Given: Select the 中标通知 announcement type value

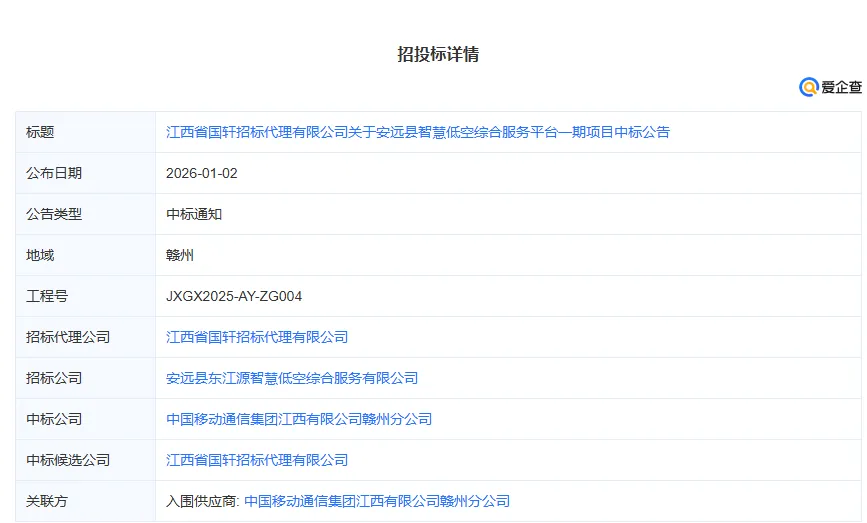Looking at the screenshot, I should [x=194, y=214].
